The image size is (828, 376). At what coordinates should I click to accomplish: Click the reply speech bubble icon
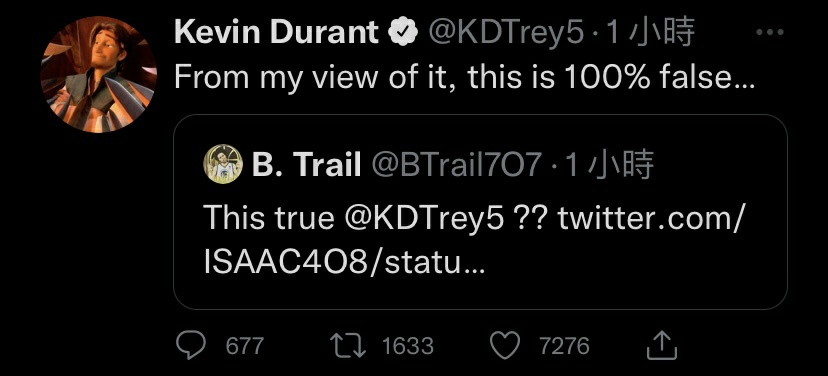coord(191,345)
